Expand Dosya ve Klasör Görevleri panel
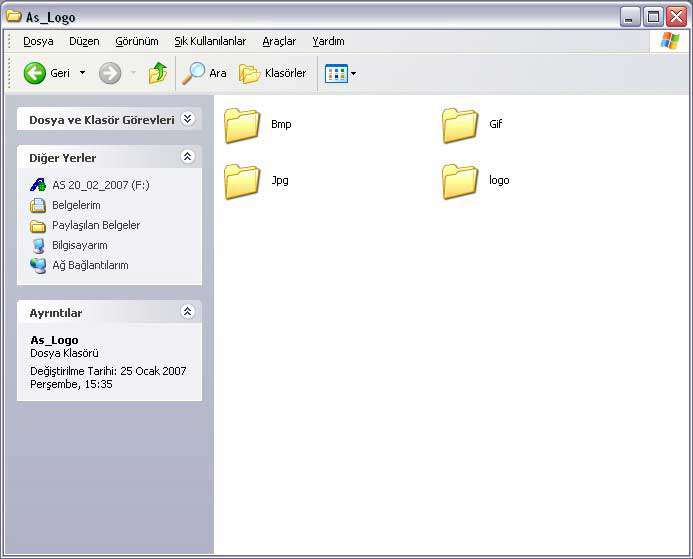 pyautogui.click(x=187, y=119)
